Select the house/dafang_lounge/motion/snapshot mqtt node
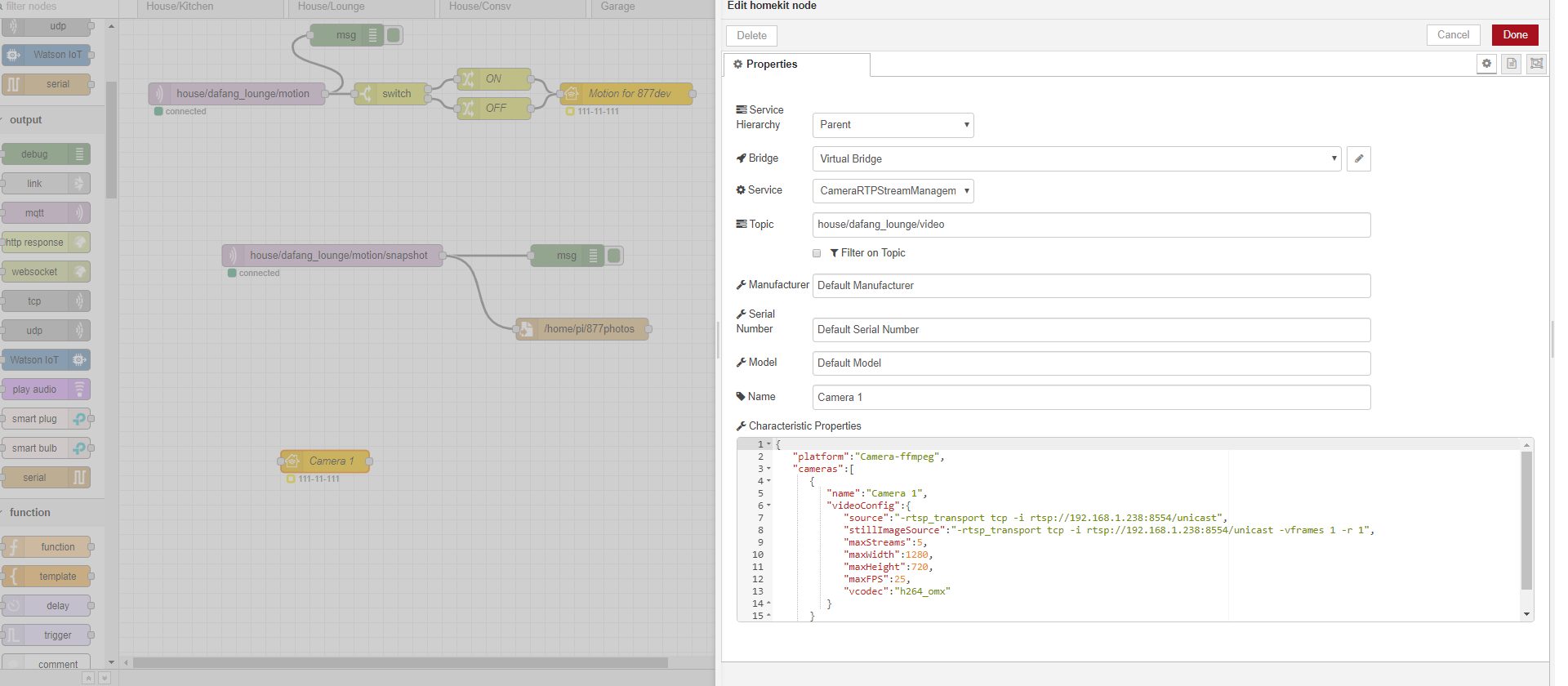Screen dimensions: 1568x686 click(x=332, y=256)
